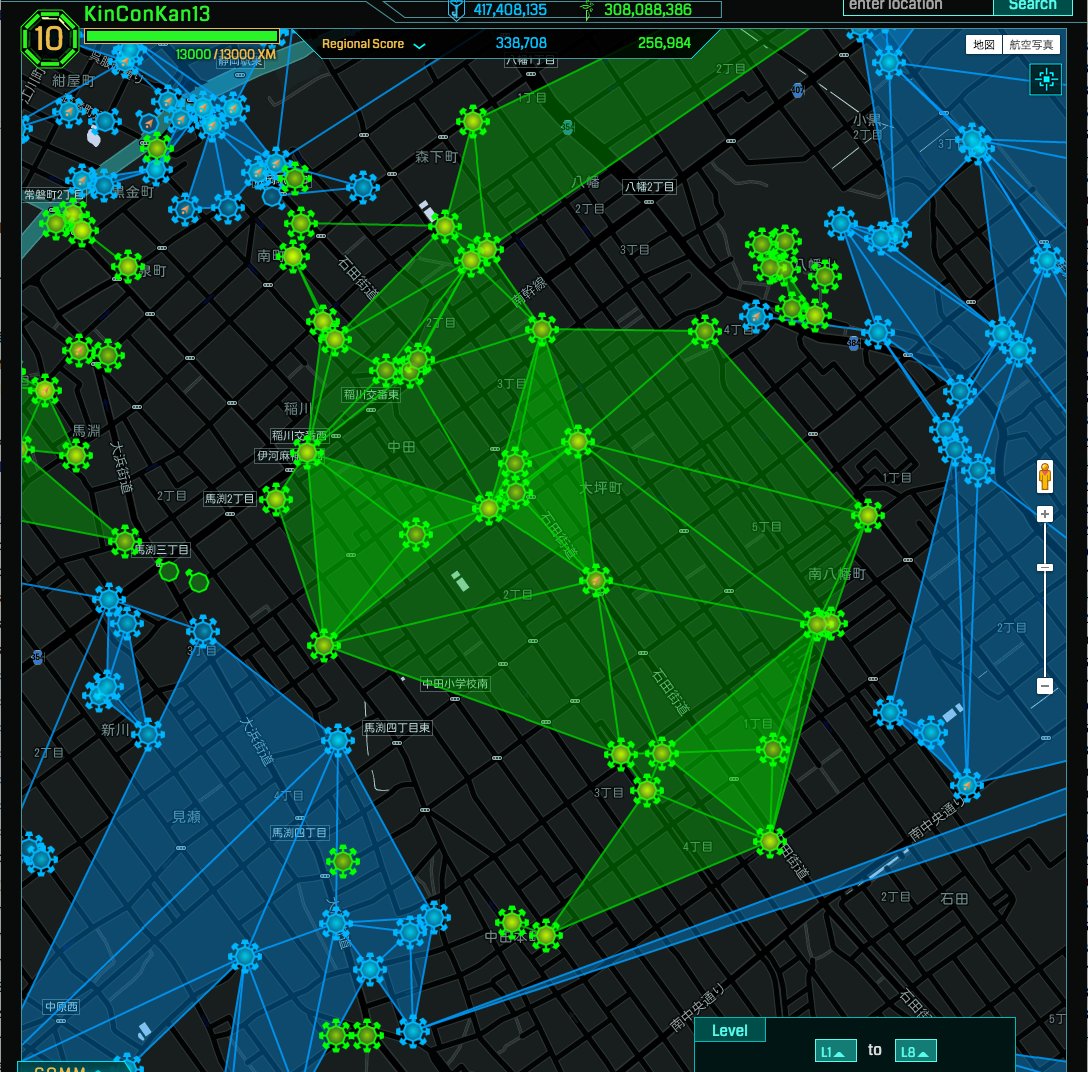Click the 13000 / 13000 XM readout

226,54
